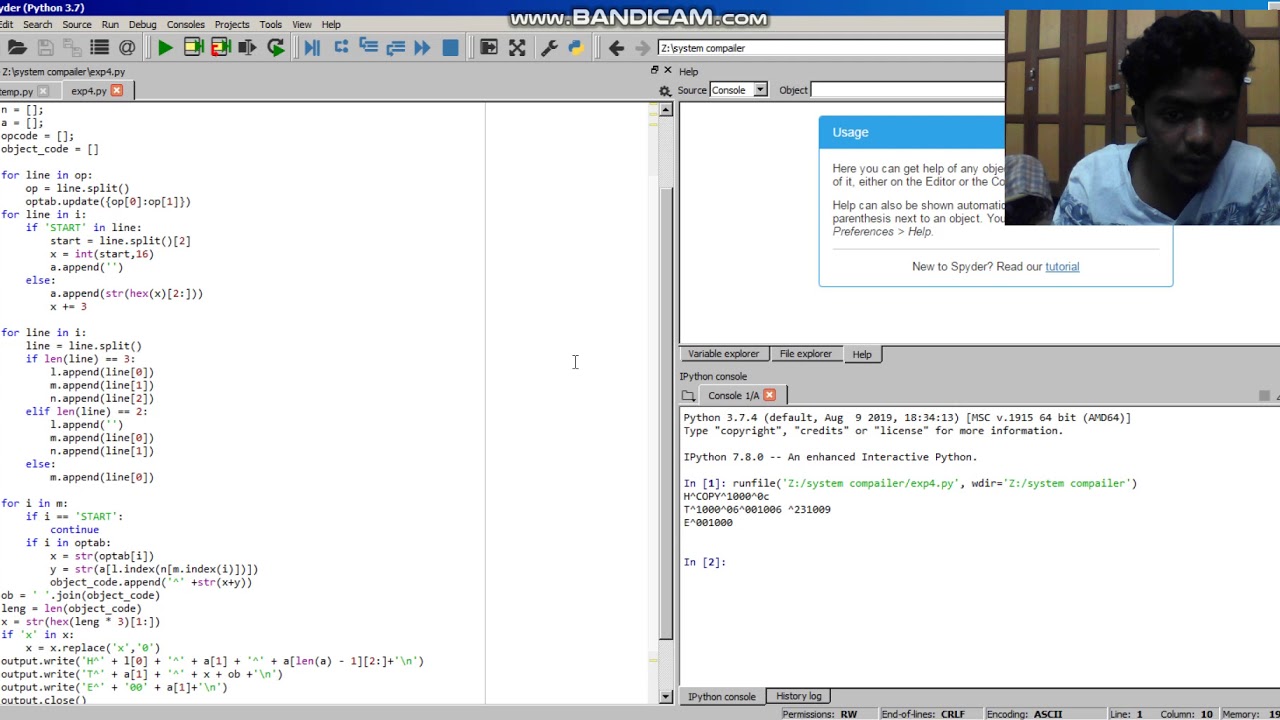
Task: Open the Consoles menu
Action: point(185,24)
